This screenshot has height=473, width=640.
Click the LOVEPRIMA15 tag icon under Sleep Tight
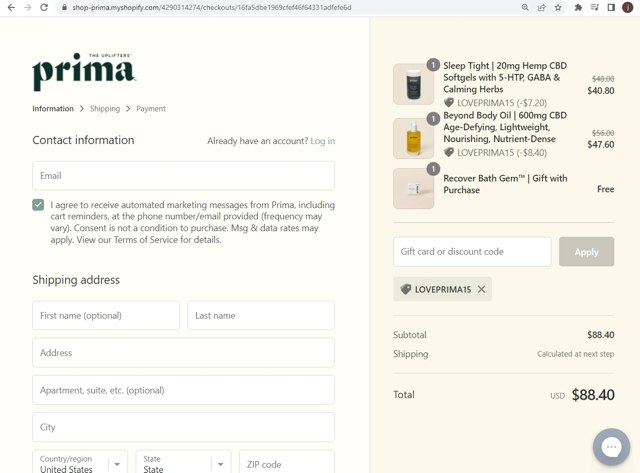(x=449, y=102)
